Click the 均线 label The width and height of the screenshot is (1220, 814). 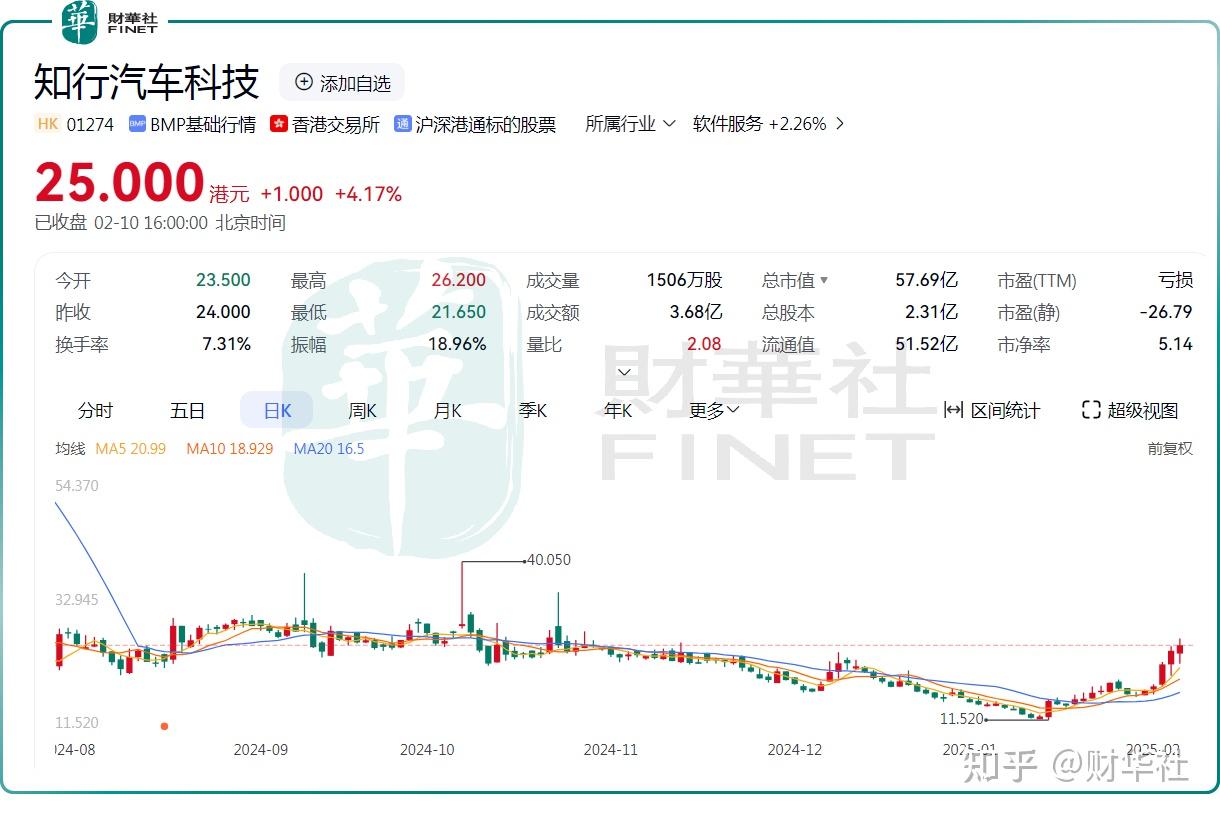(70, 449)
